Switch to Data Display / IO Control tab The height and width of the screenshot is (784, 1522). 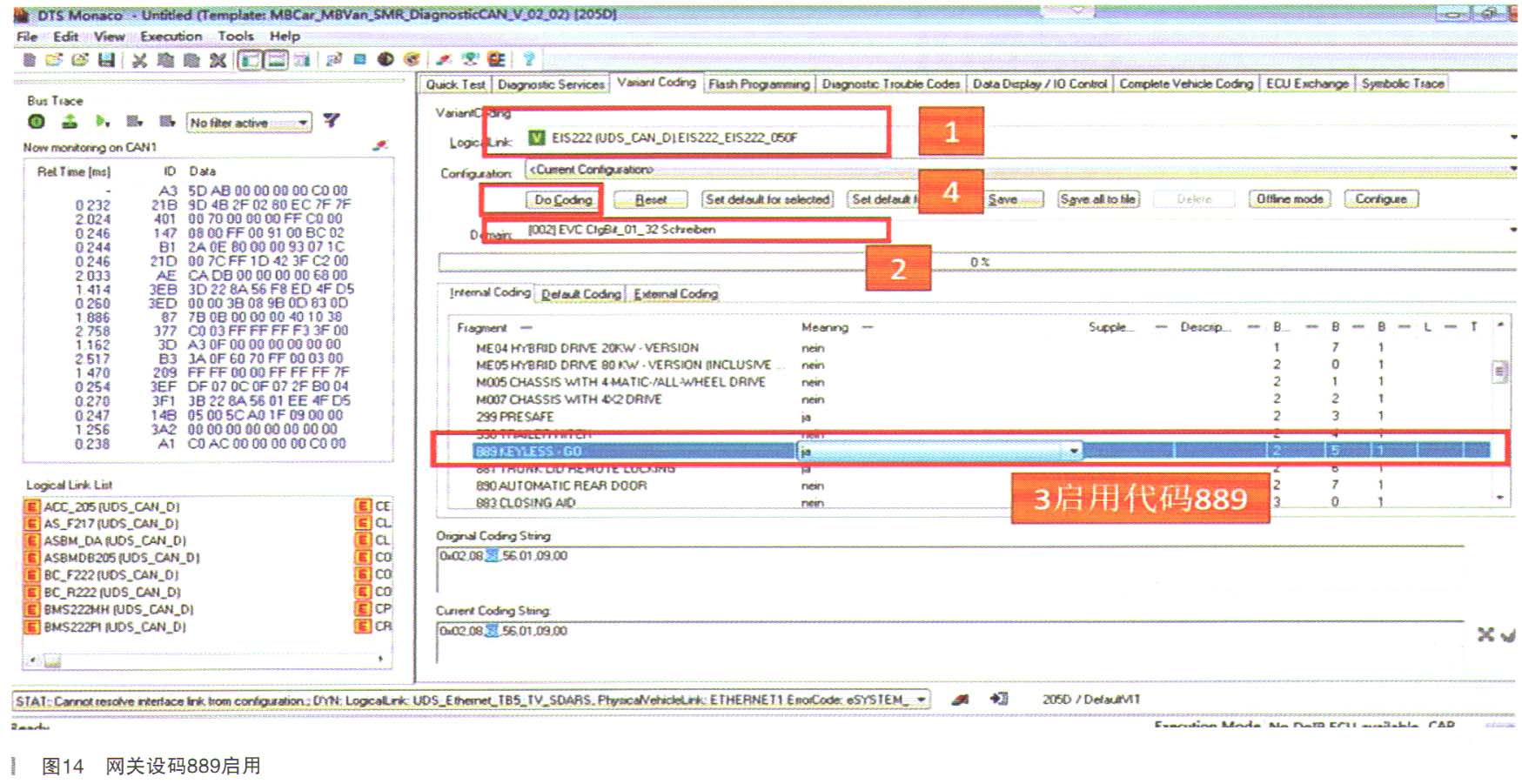1039,84
